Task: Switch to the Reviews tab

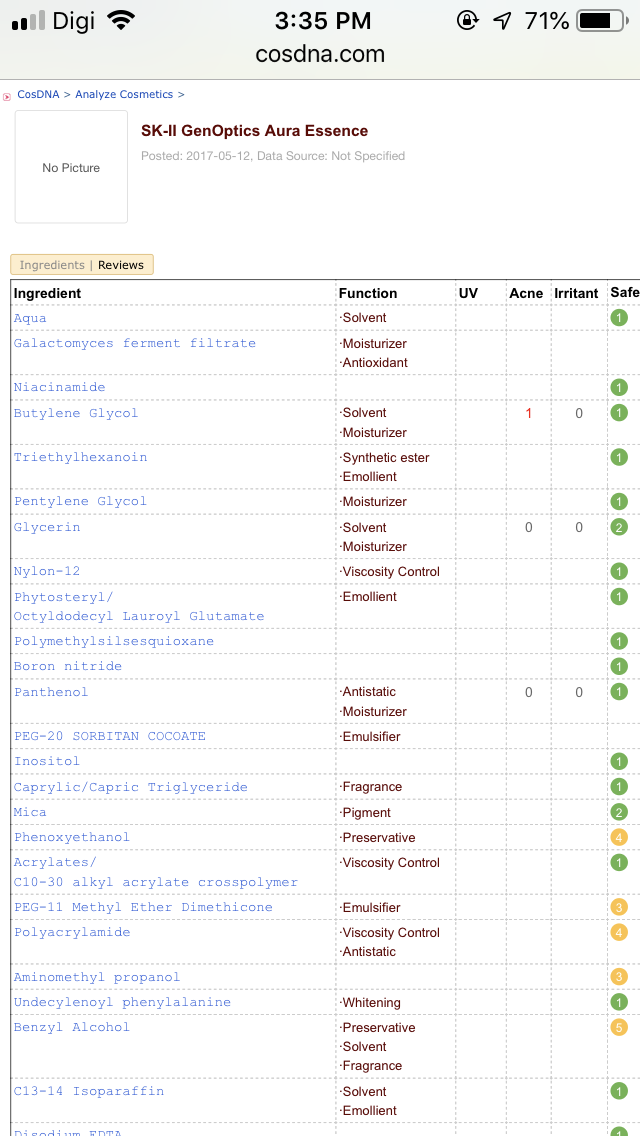Action: tap(121, 265)
